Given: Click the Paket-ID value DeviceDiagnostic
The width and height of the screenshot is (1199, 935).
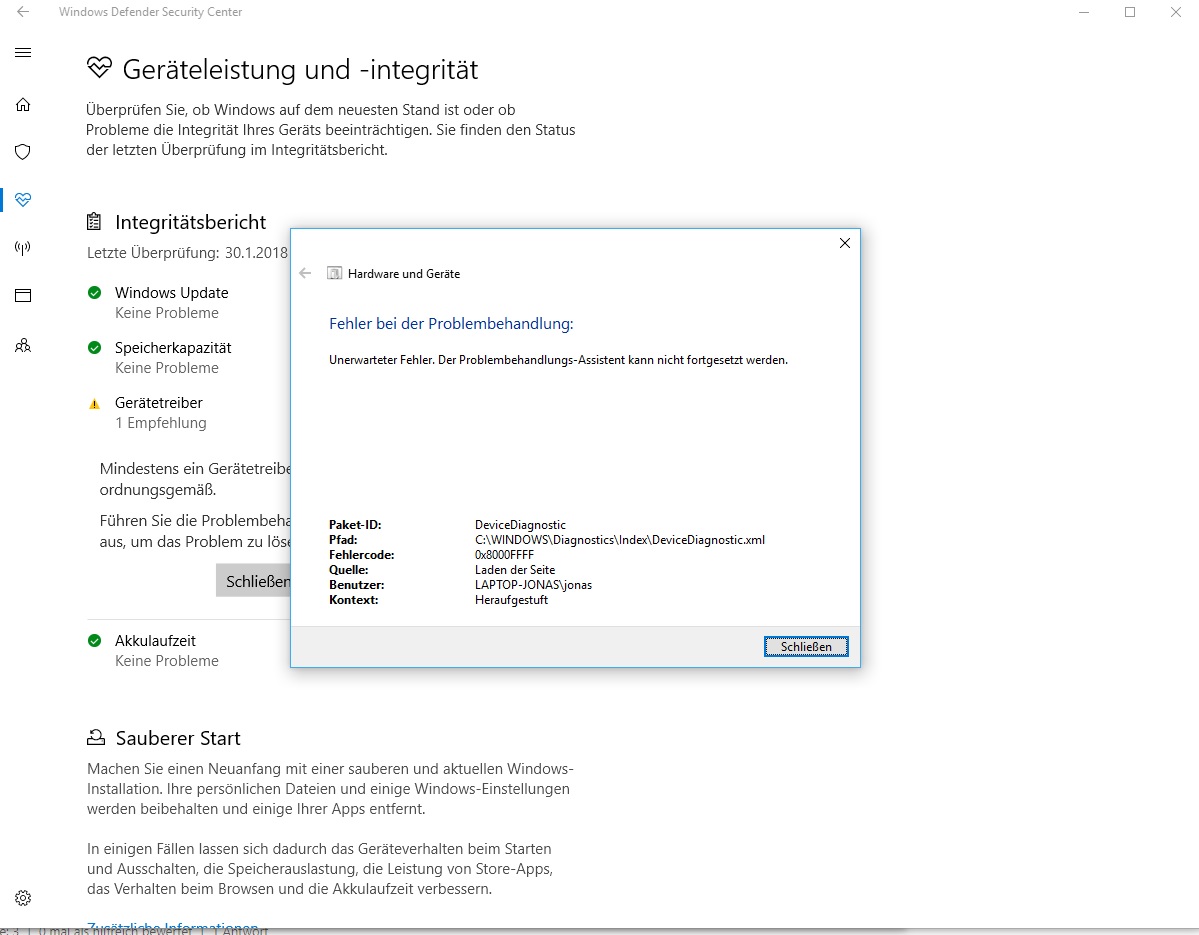Looking at the screenshot, I should coord(520,524).
